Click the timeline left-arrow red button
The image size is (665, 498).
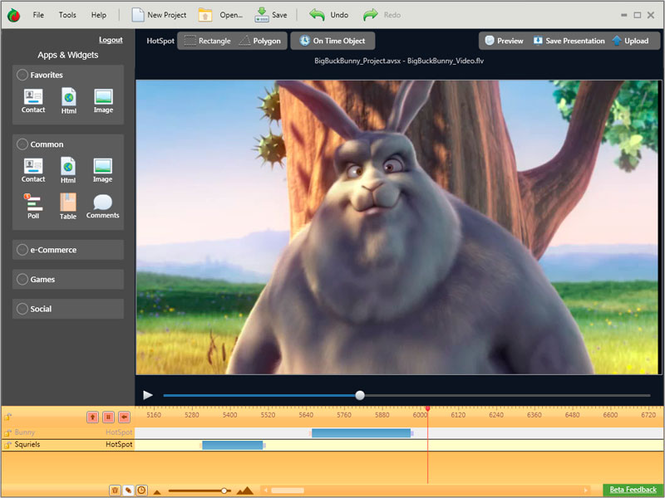tap(124, 417)
